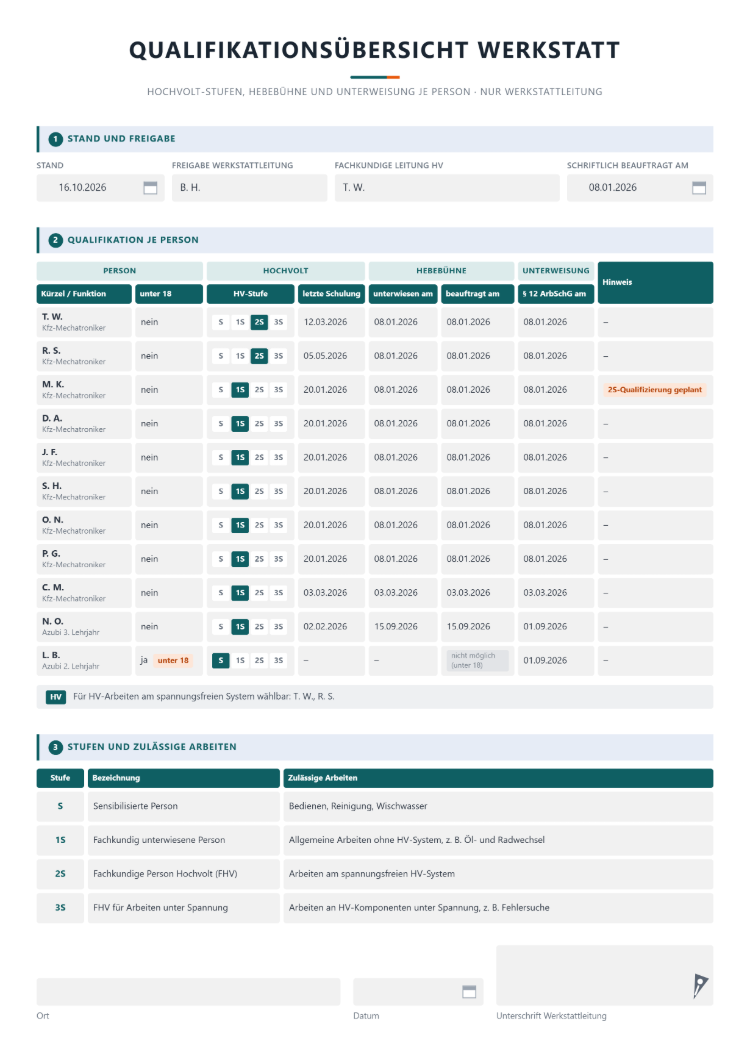
Task: Click the 'nicht möglich (unter 18)' cell
Action: click(x=477, y=660)
